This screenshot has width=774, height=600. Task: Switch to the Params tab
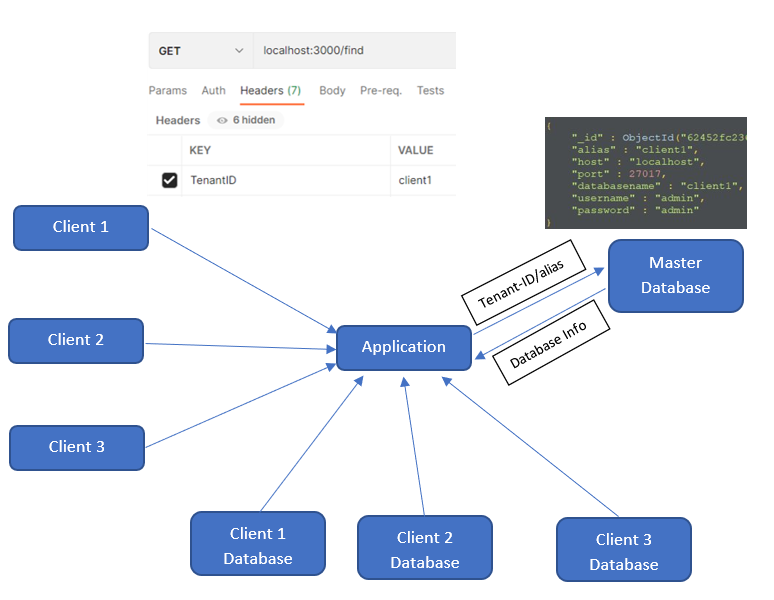pyautogui.click(x=168, y=91)
